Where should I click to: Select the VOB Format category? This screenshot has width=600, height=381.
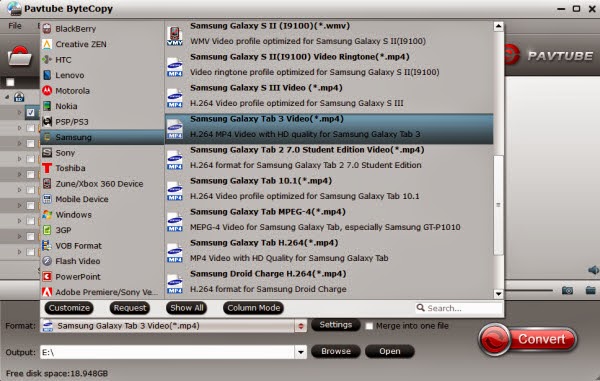pos(102,246)
